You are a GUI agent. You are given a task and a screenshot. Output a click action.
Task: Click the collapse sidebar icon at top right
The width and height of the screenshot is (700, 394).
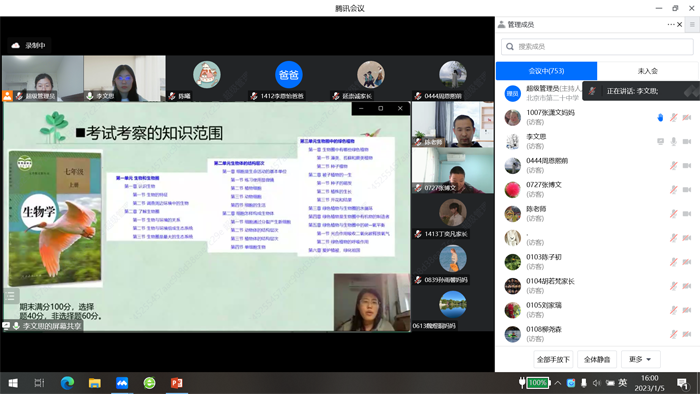[x=692, y=25]
